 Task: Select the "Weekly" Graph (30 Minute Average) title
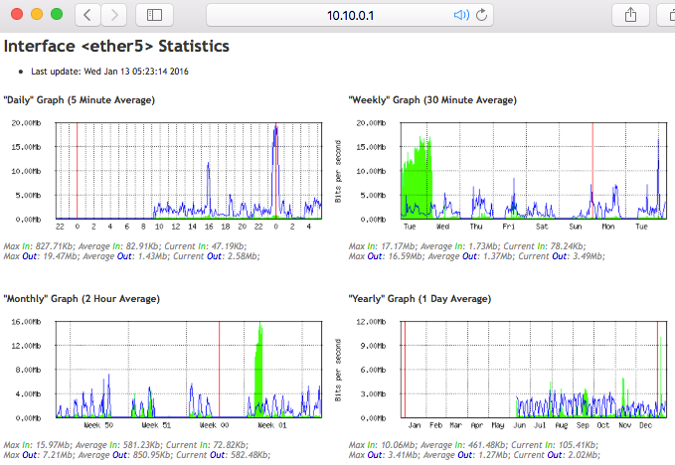click(433, 100)
